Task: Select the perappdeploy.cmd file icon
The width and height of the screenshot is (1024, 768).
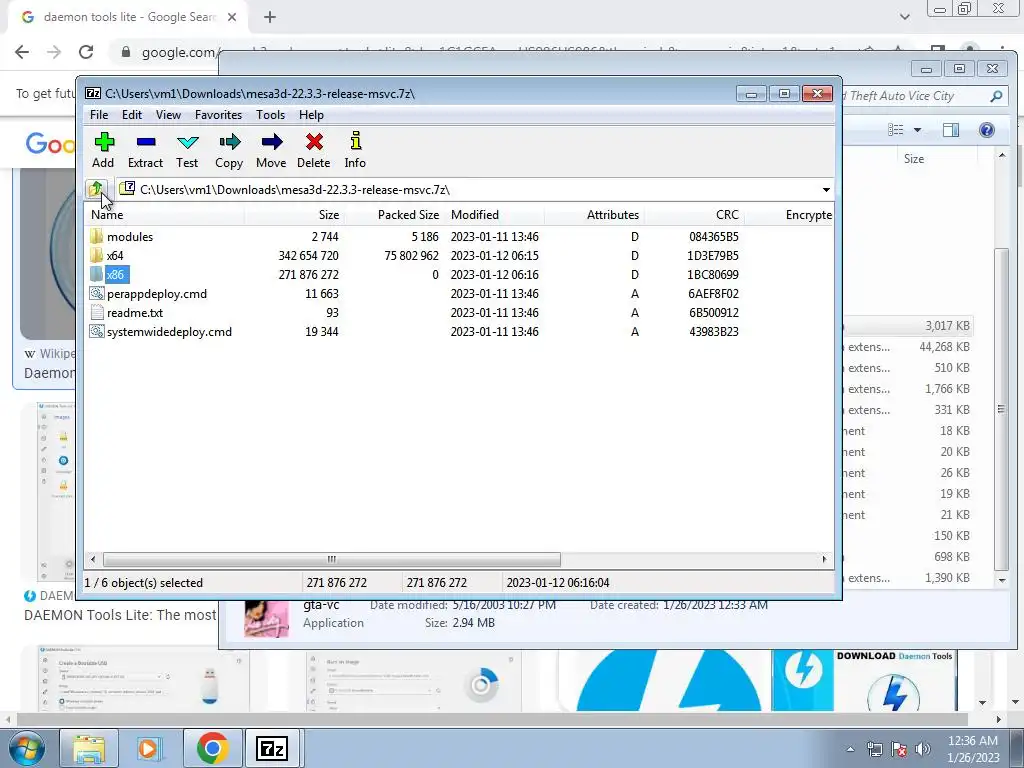Action: [97, 293]
